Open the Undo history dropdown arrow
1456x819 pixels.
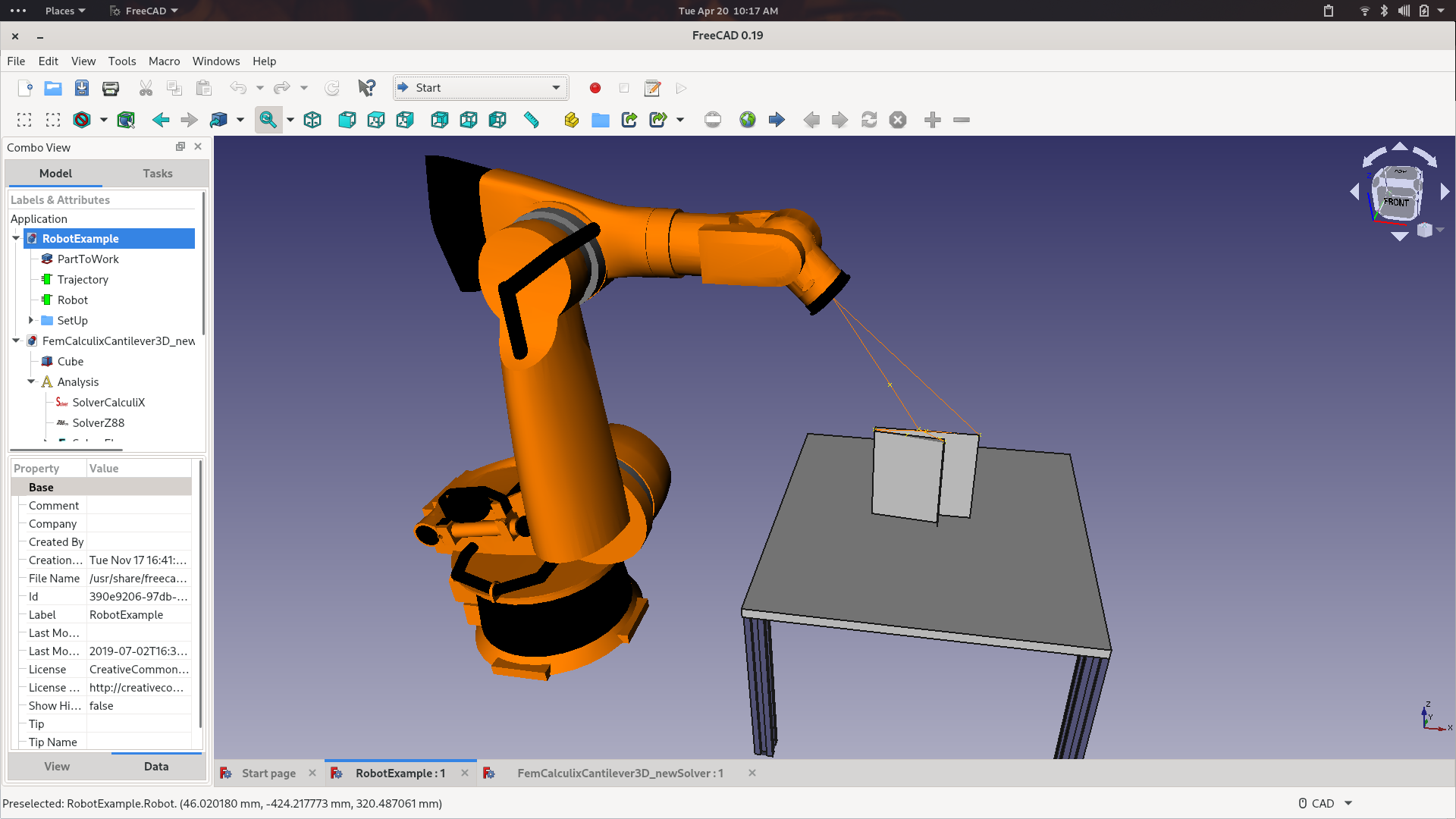tap(260, 88)
